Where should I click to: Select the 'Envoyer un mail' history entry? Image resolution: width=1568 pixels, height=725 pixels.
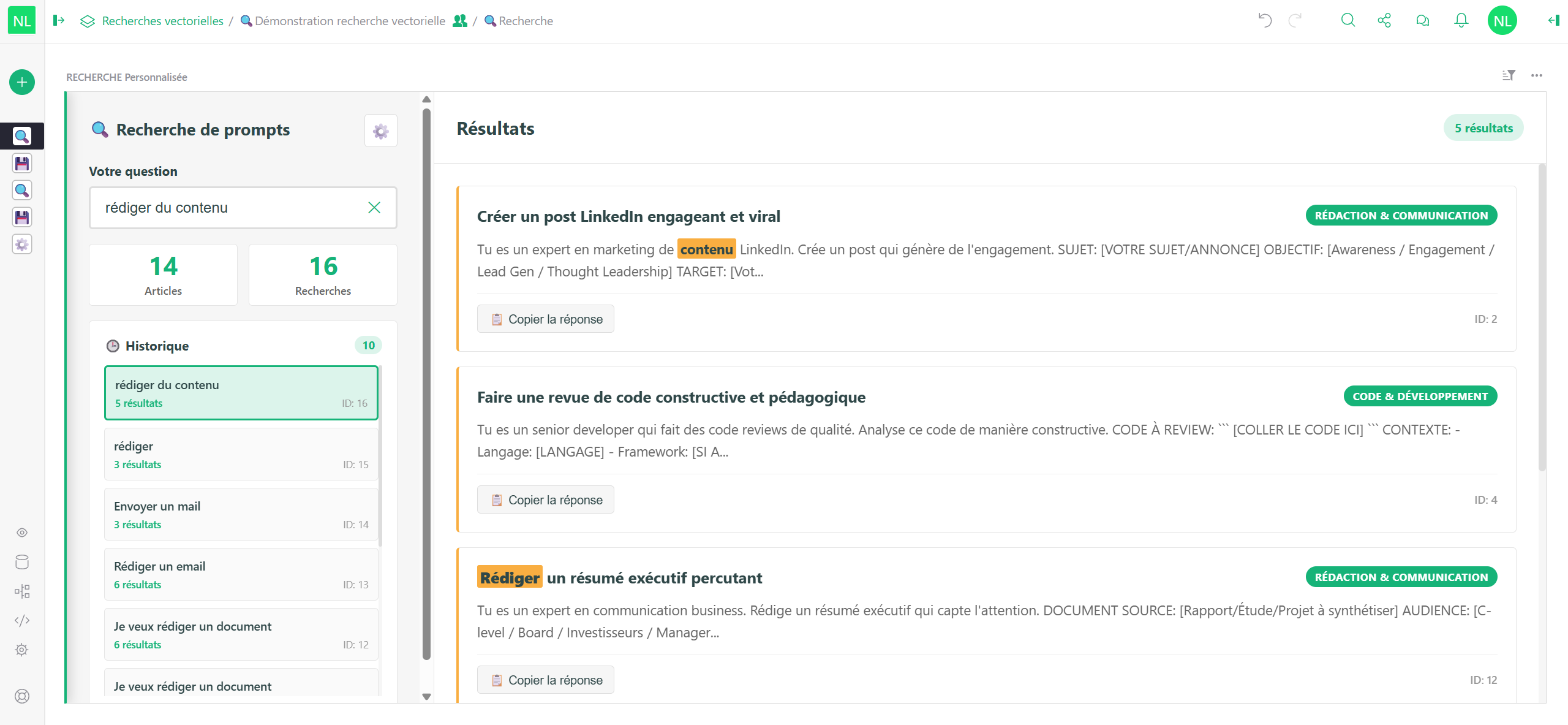pos(241,514)
